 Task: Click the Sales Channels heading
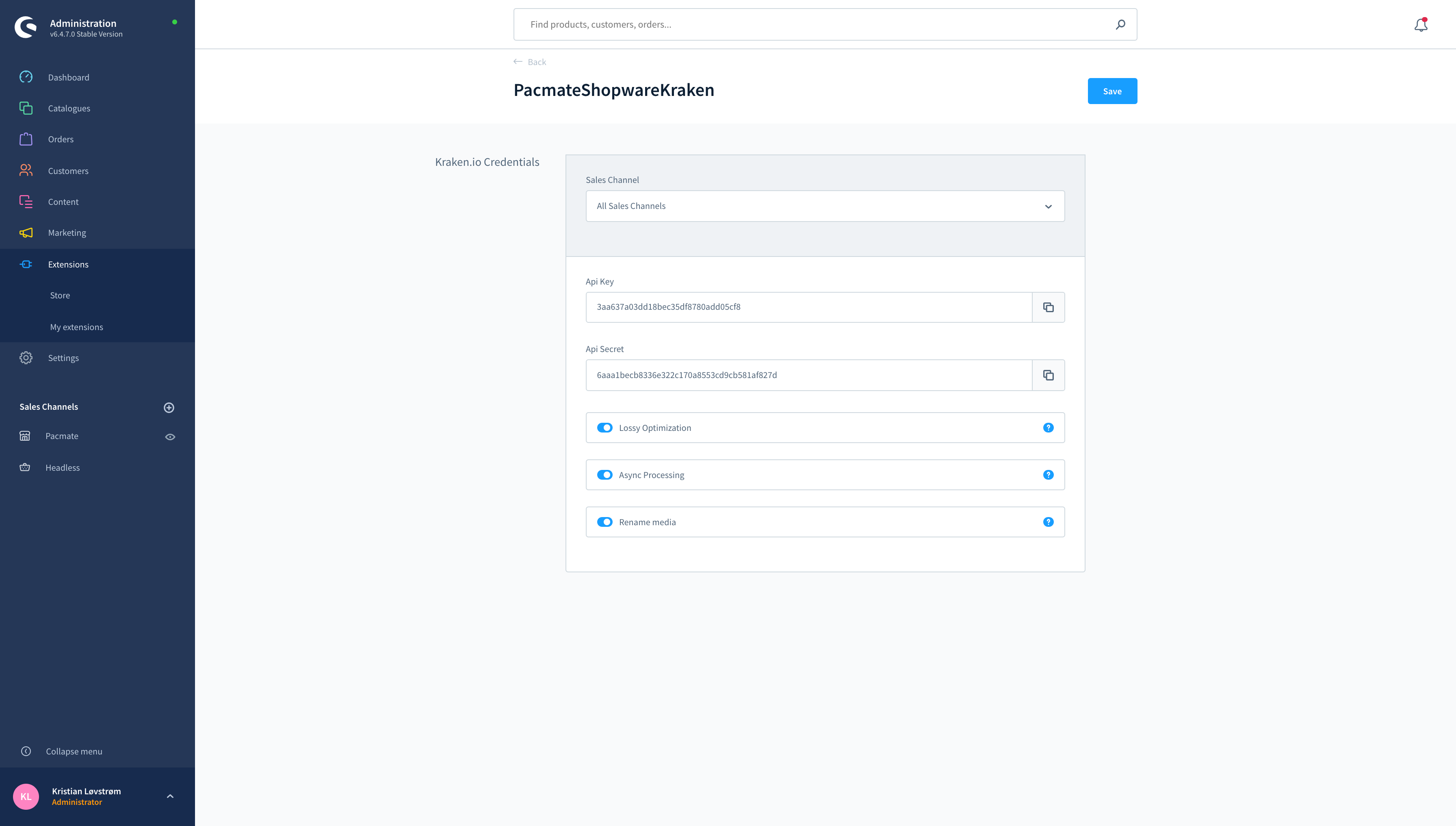[49, 407]
